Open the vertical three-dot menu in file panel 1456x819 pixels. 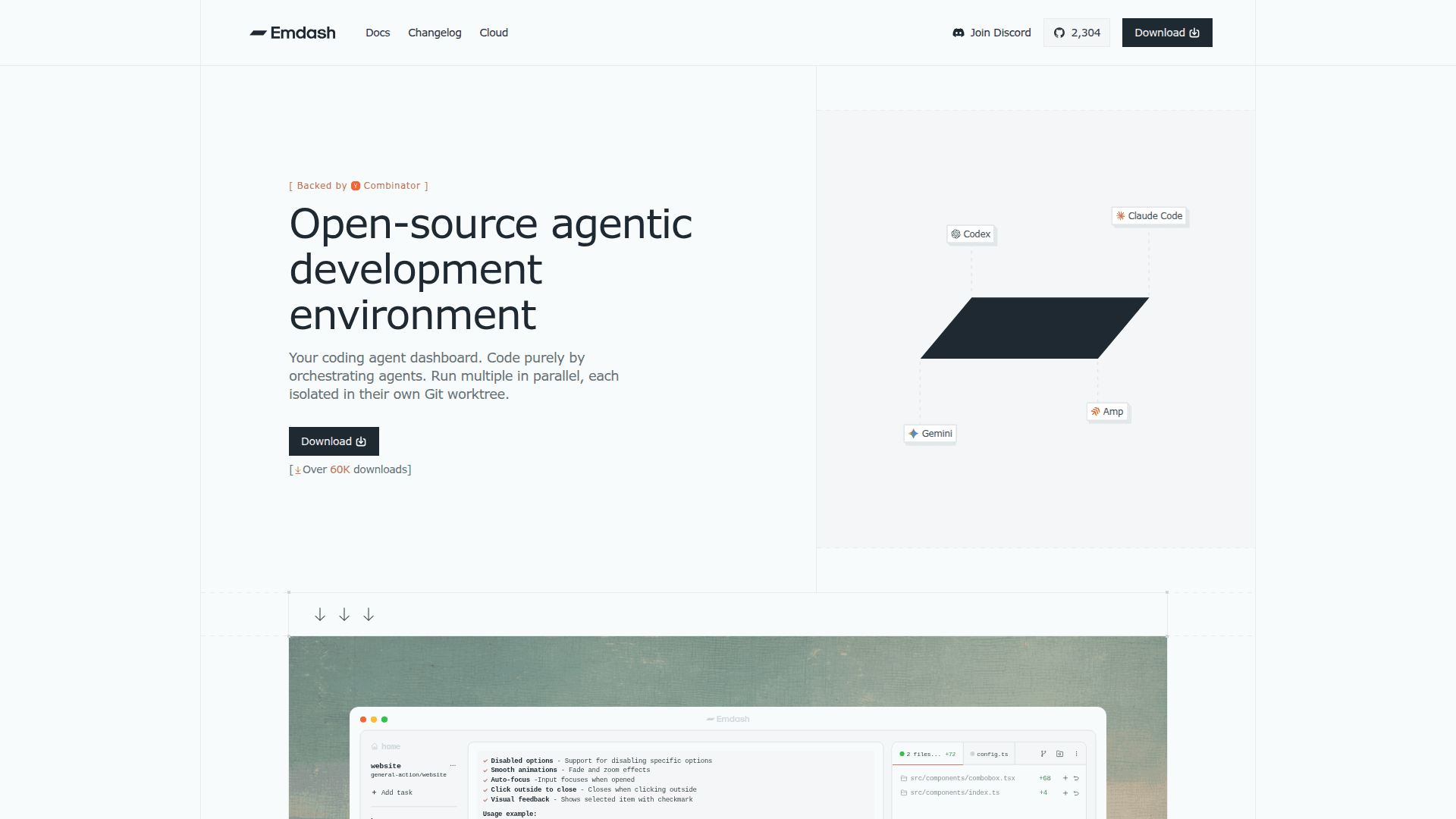pos(1076,754)
